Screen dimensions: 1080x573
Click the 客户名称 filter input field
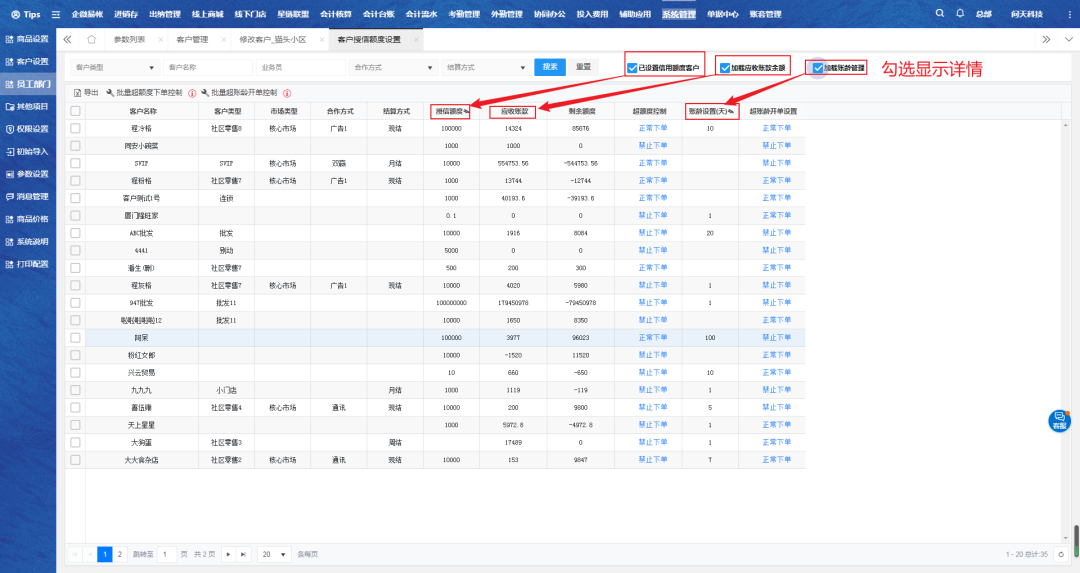[x=205, y=67]
